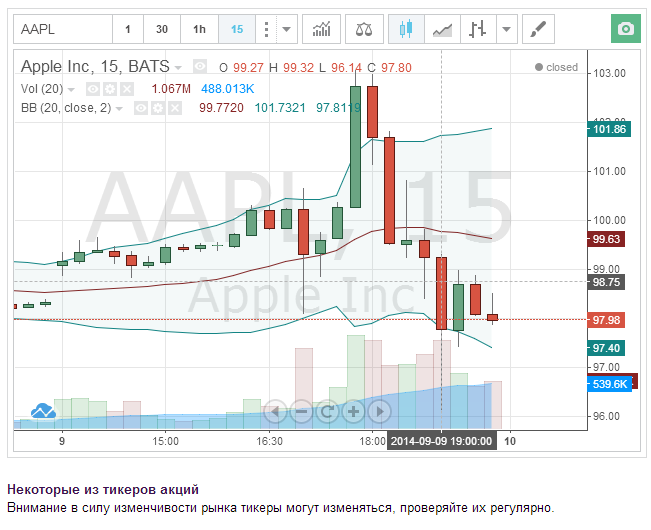Select the bar chart style

(478, 29)
